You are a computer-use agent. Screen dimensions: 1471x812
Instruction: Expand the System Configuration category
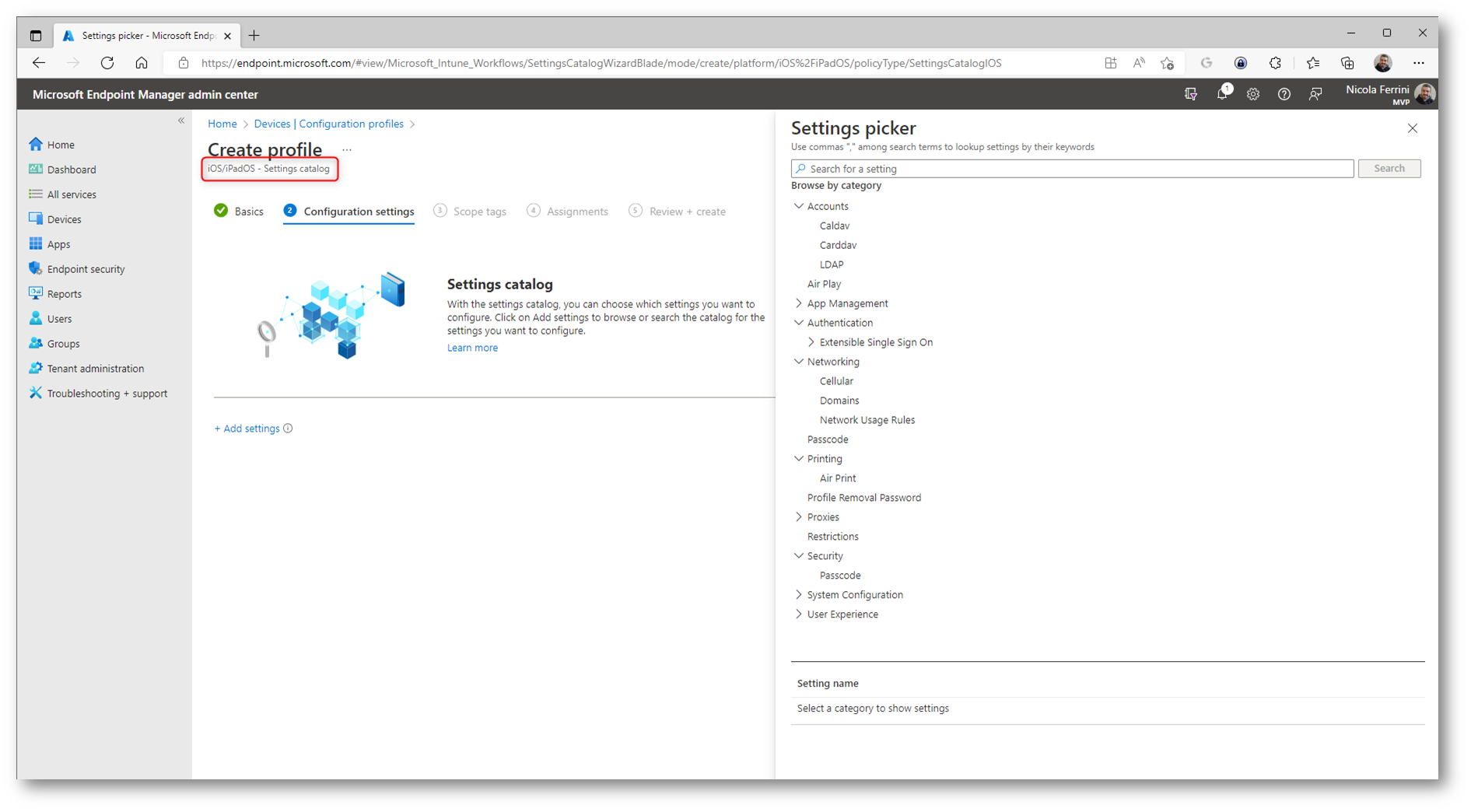point(799,595)
